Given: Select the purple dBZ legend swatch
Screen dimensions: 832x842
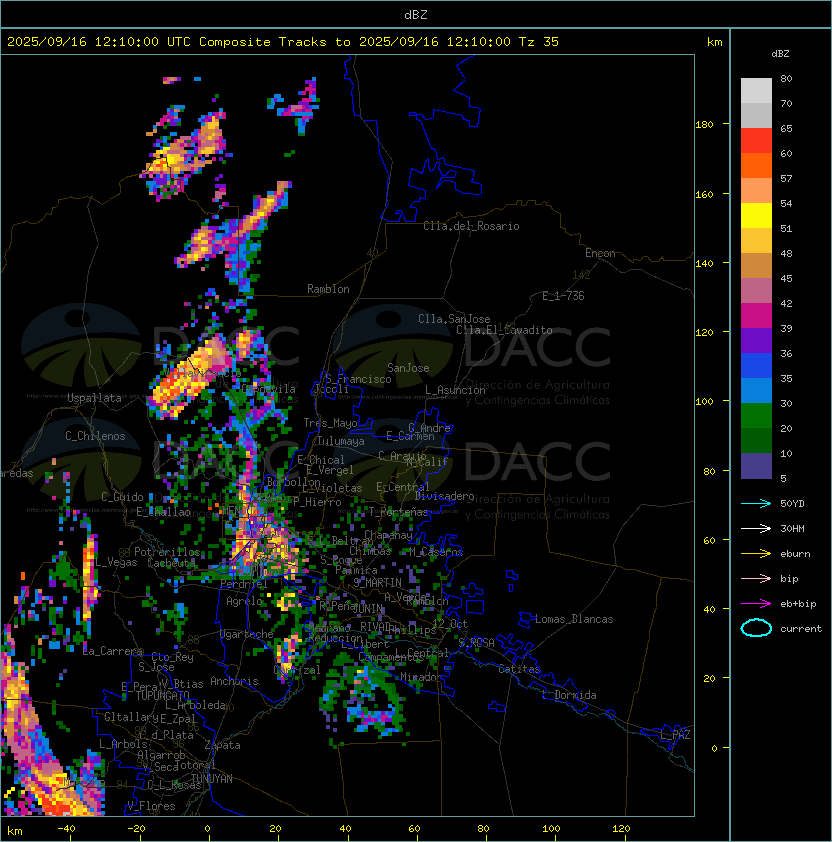Looking at the screenshot, I should click(756, 340).
